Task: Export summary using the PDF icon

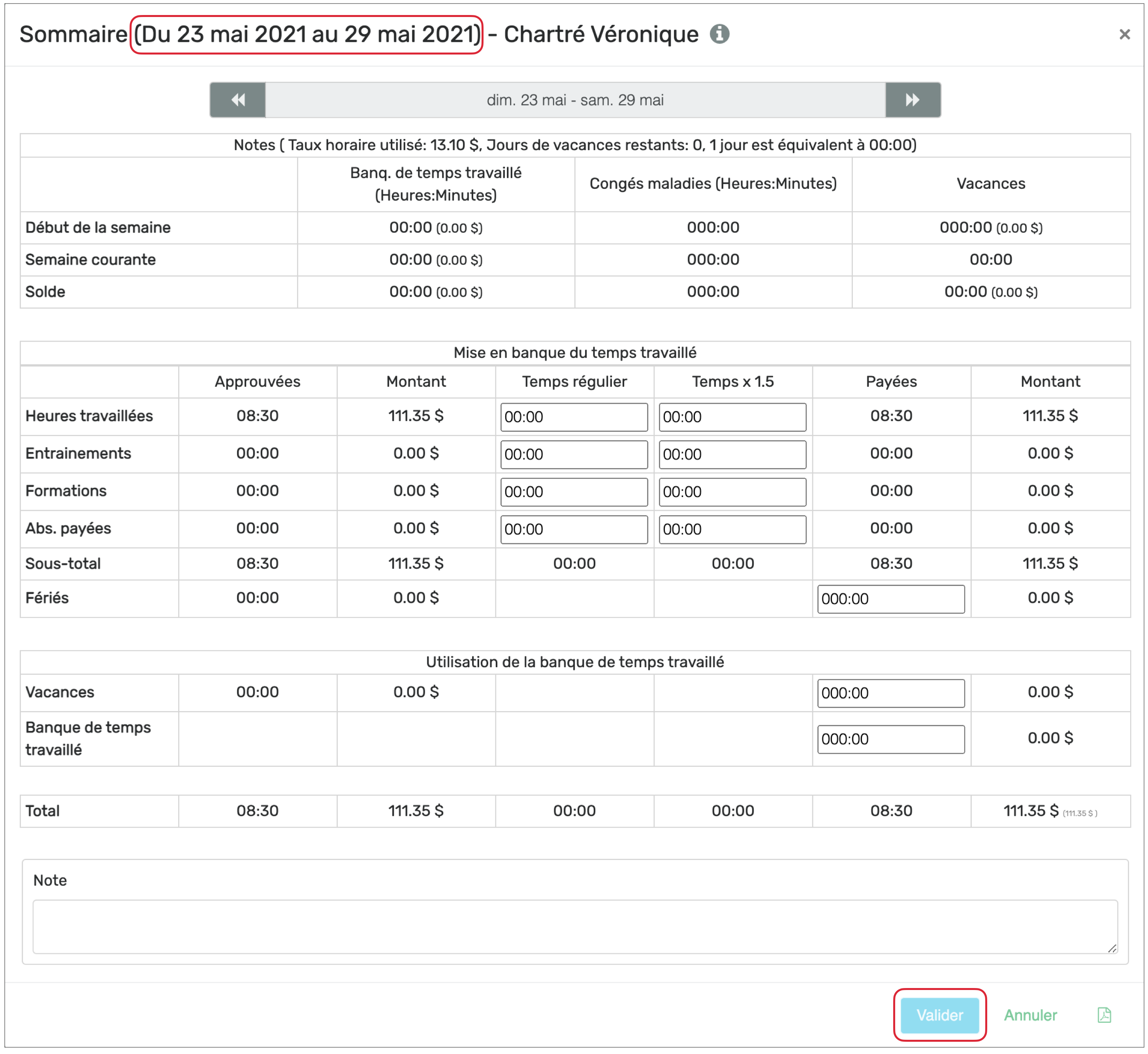Action: 1104,1015
